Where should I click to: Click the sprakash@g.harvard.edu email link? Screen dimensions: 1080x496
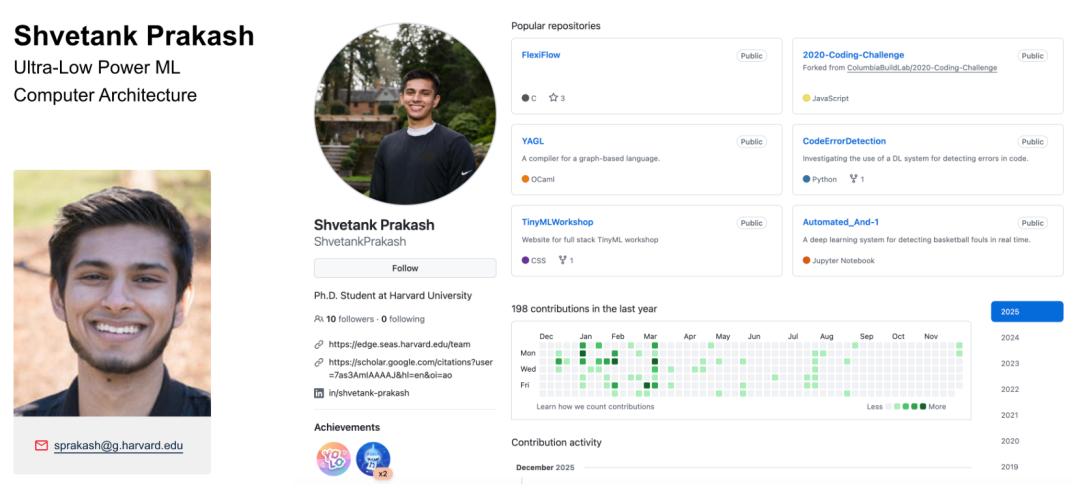(x=118, y=446)
